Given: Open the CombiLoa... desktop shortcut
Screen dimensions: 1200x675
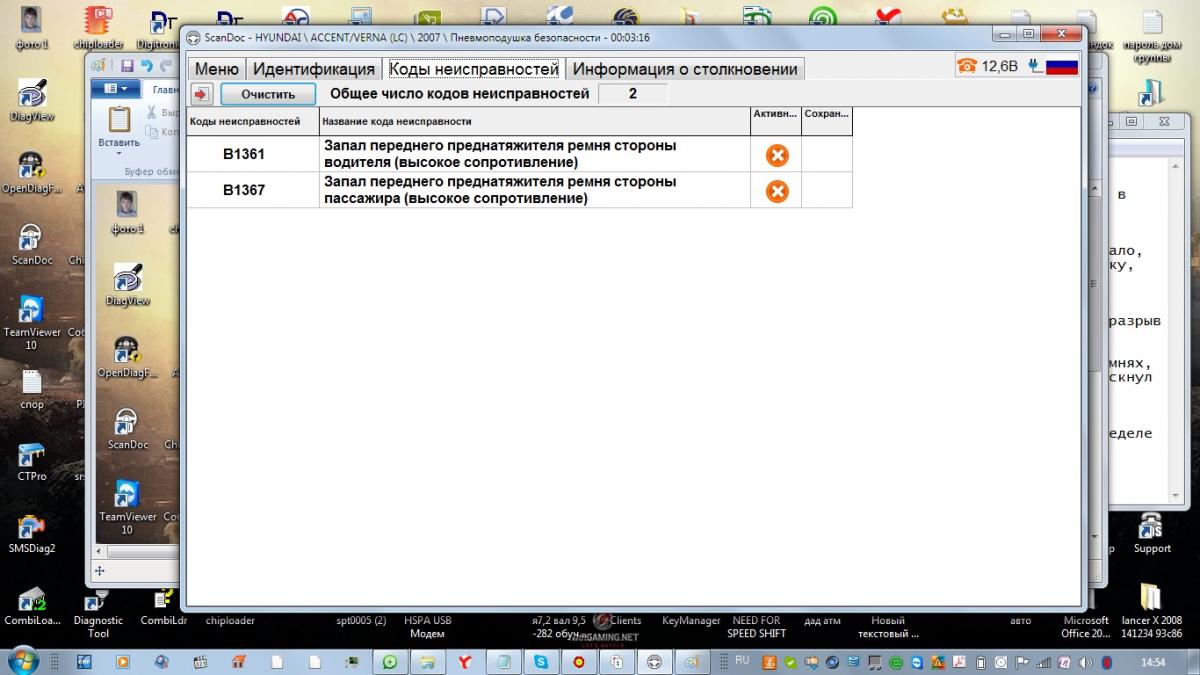Looking at the screenshot, I should tap(32, 606).
